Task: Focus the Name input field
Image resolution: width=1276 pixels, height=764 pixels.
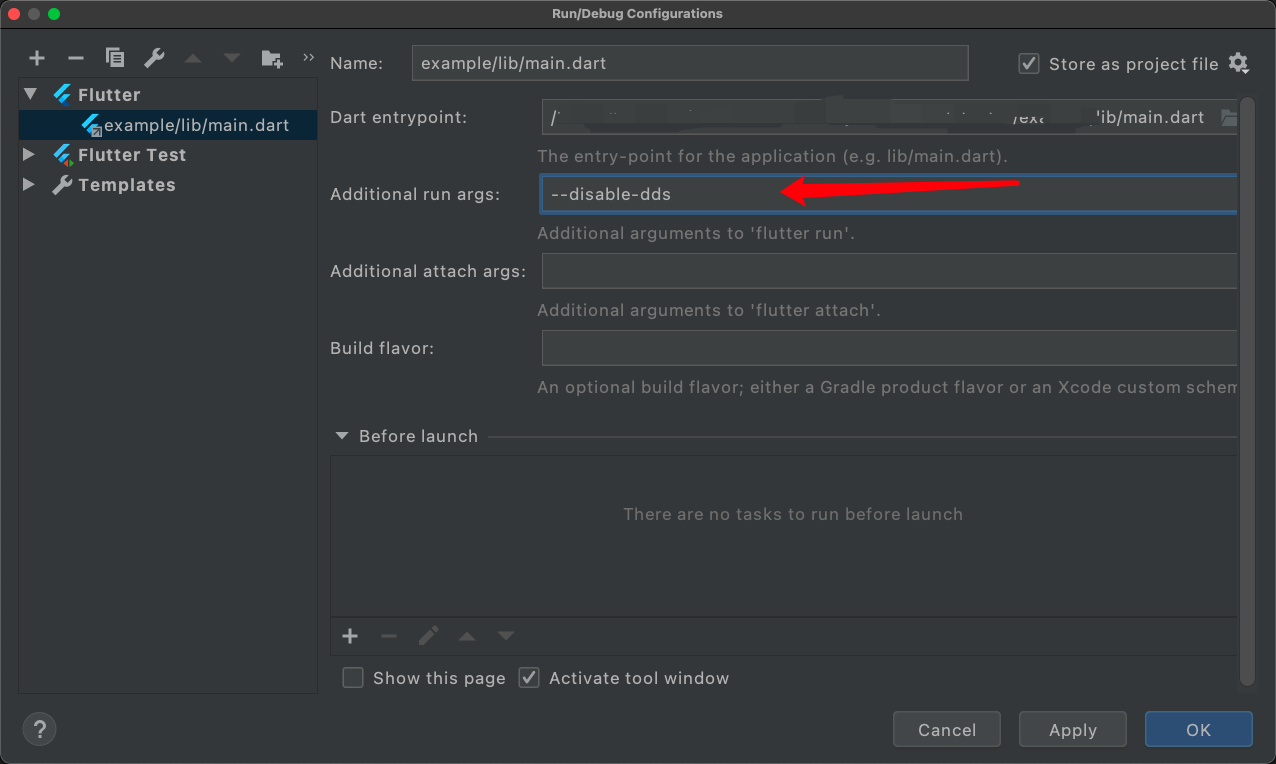Action: [x=690, y=63]
